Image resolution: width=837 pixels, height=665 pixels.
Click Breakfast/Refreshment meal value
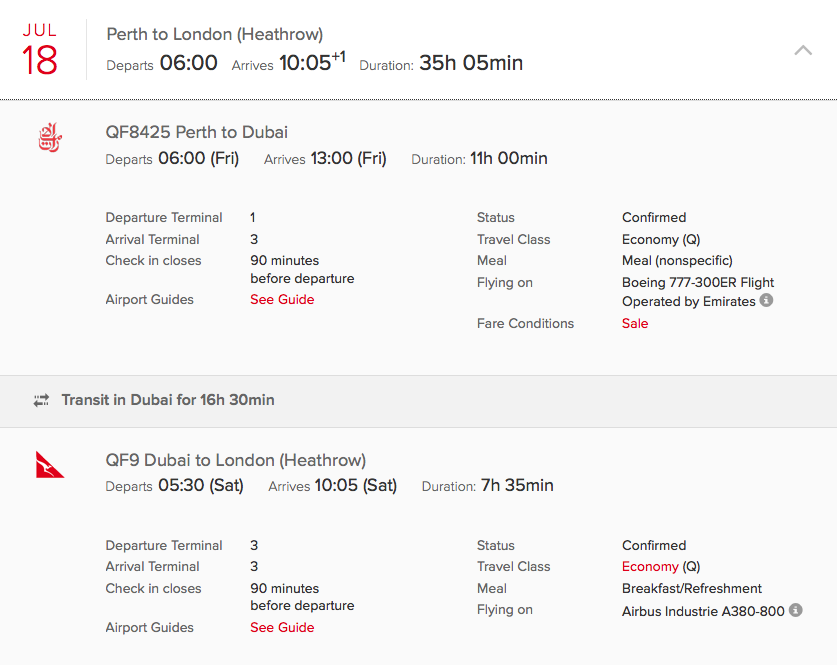tap(692, 588)
